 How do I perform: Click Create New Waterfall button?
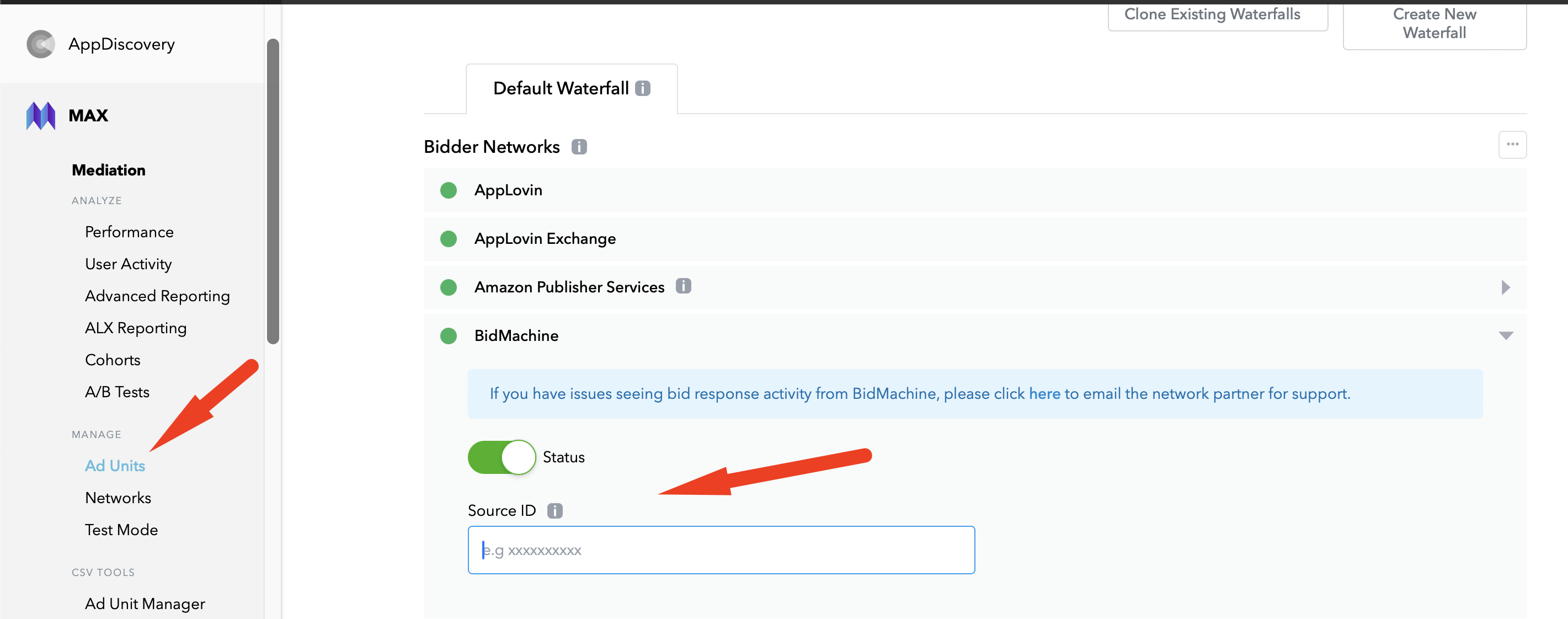pos(1434,23)
